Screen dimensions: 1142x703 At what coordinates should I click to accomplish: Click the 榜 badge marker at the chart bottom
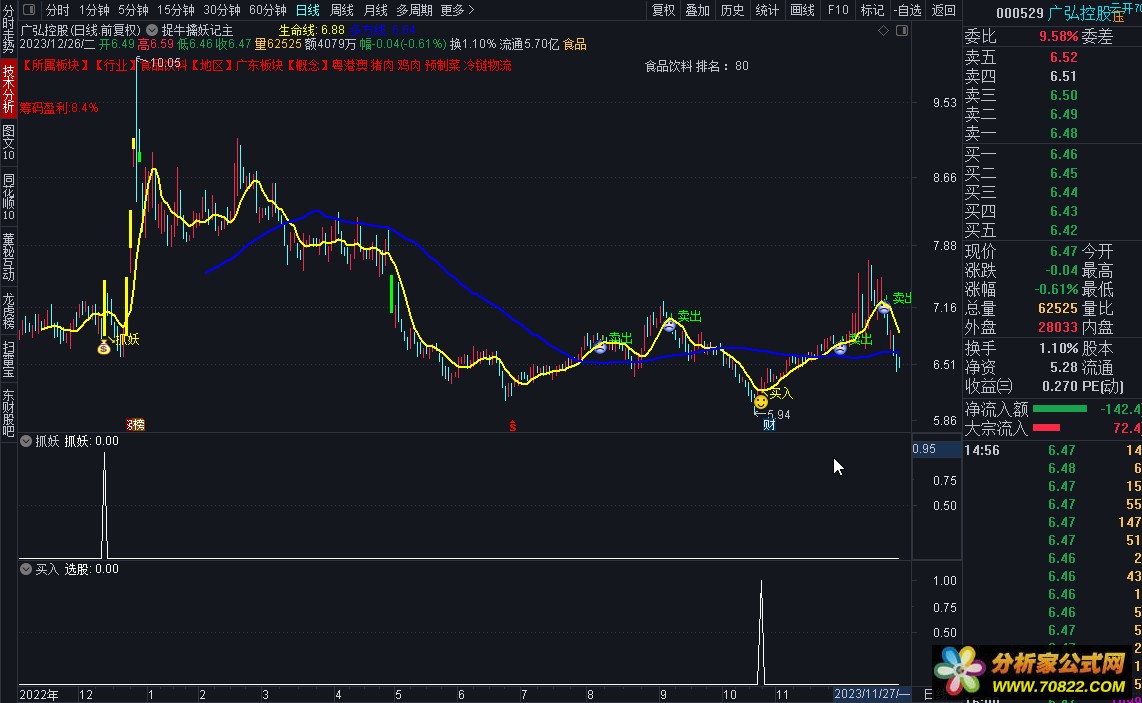[135, 425]
